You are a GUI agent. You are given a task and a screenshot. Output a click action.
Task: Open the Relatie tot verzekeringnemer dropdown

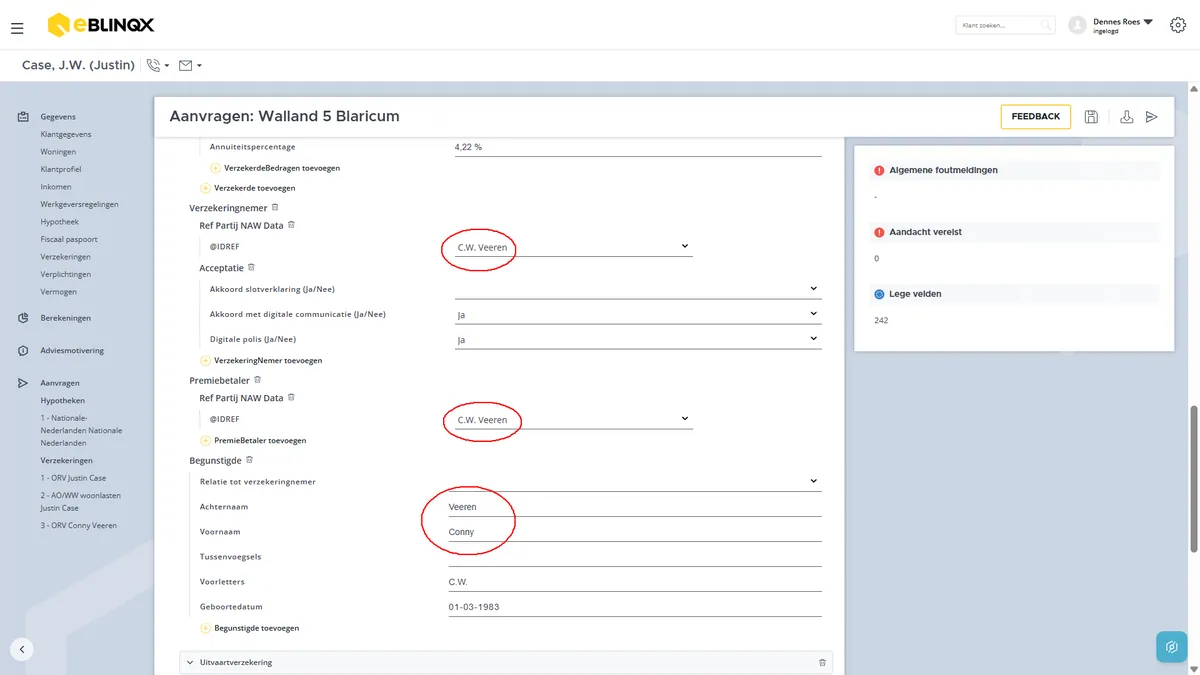pyautogui.click(x=637, y=481)
